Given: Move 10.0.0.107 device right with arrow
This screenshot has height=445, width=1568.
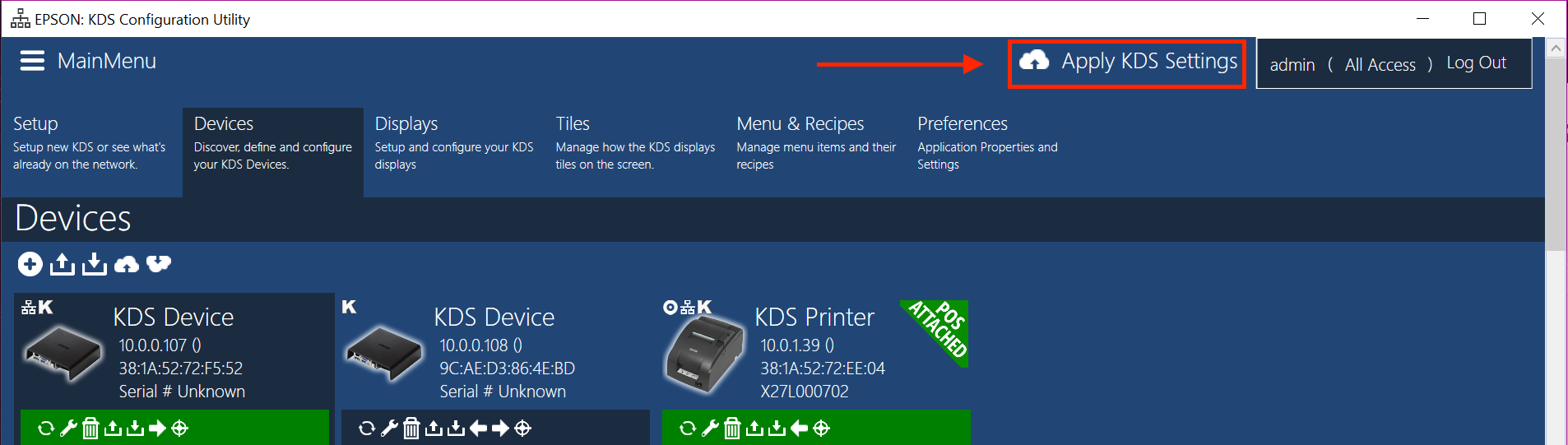Looking at the screenshot, I should [157, 429].
